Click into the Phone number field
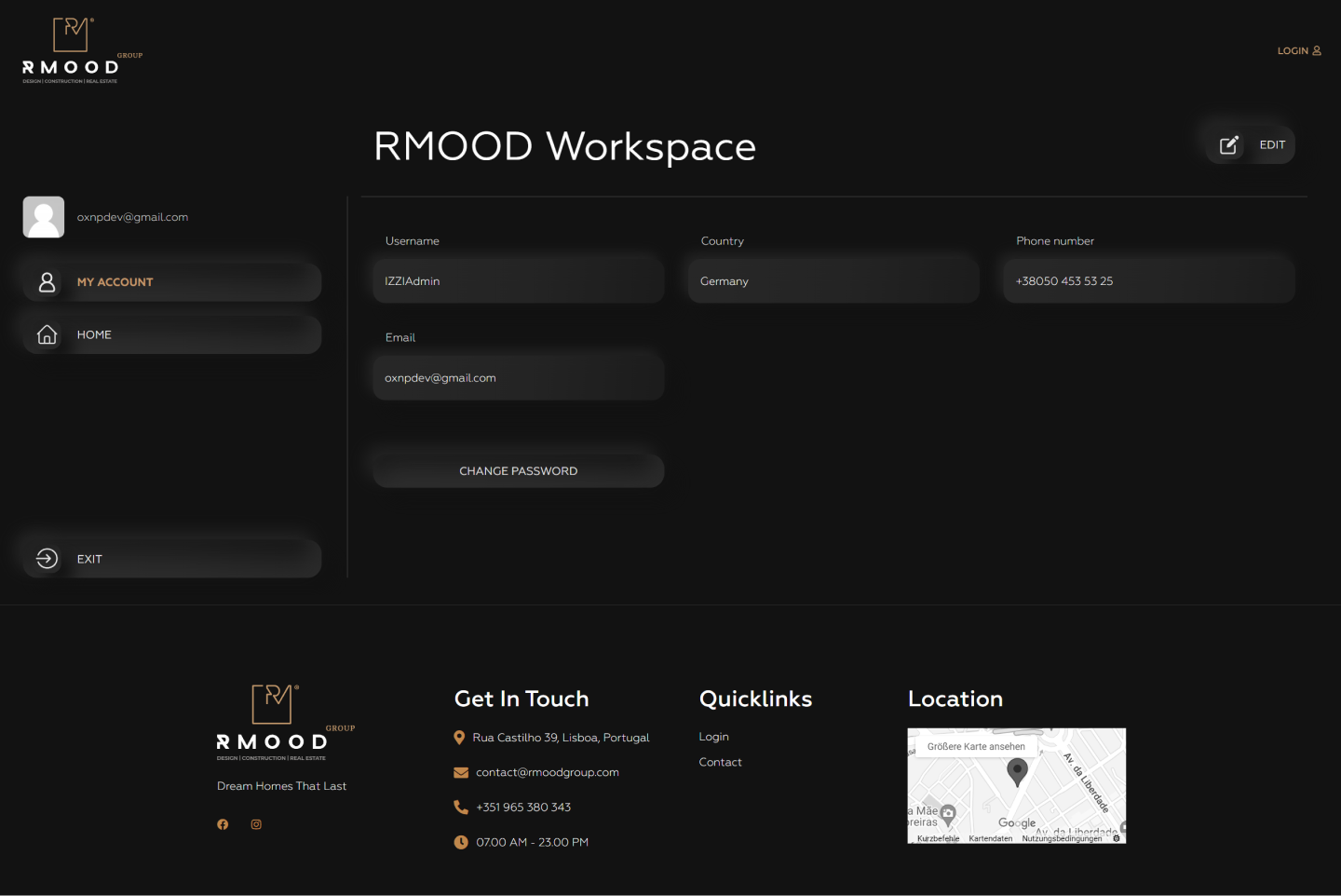This screenshot has width=1341, height=896. (1149, 281)
